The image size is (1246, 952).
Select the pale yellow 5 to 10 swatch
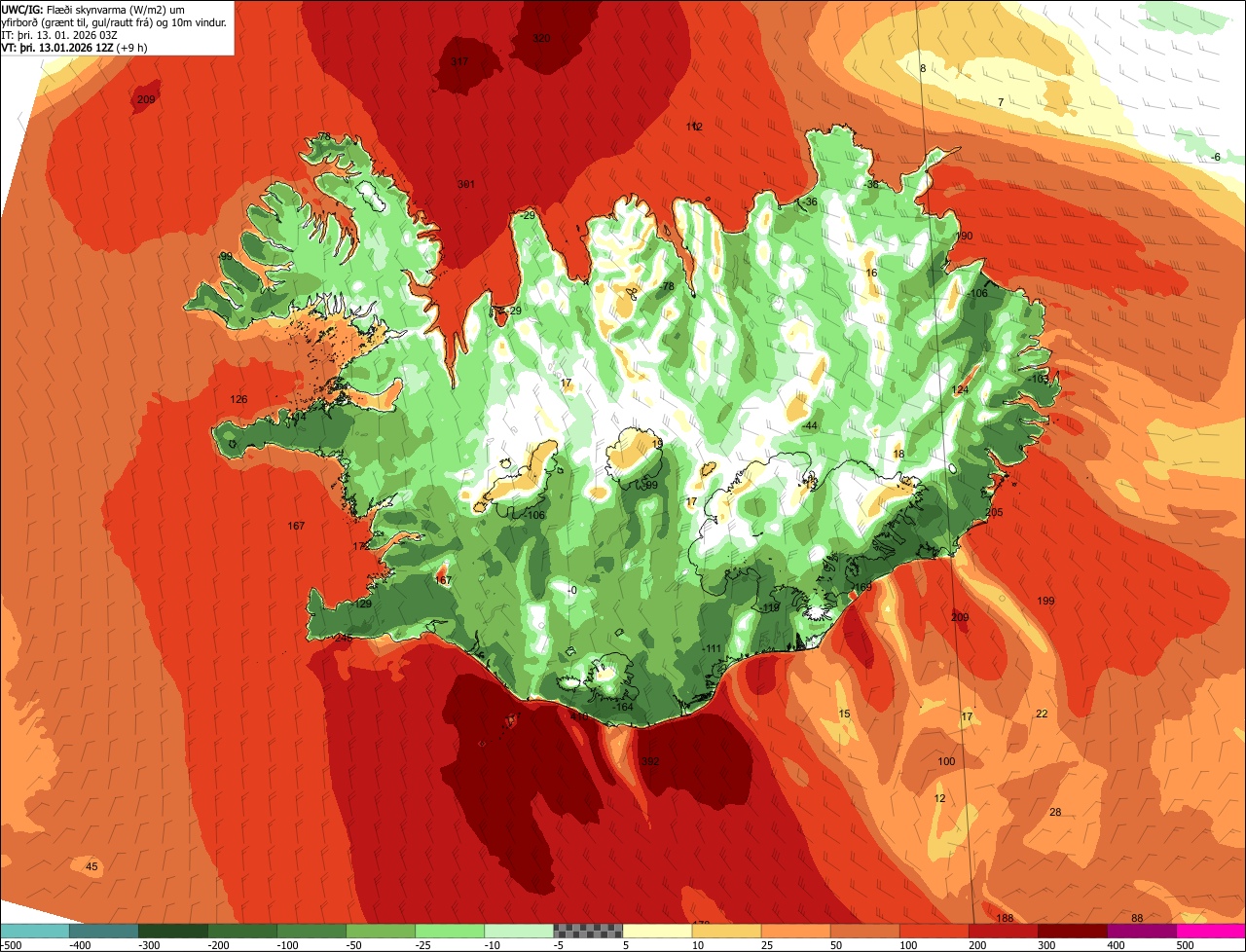(657, 931)
